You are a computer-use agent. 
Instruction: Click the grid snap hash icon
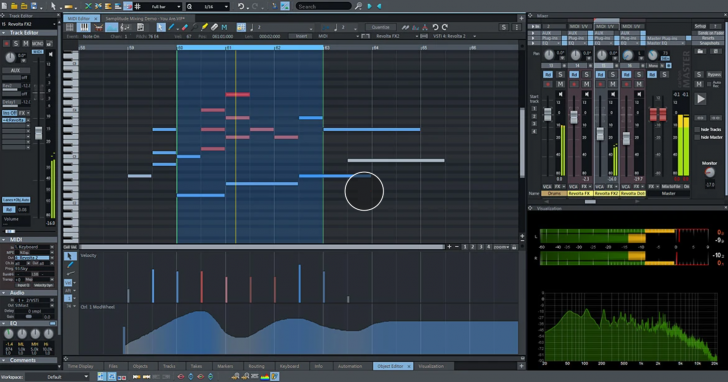click(137, 6)
